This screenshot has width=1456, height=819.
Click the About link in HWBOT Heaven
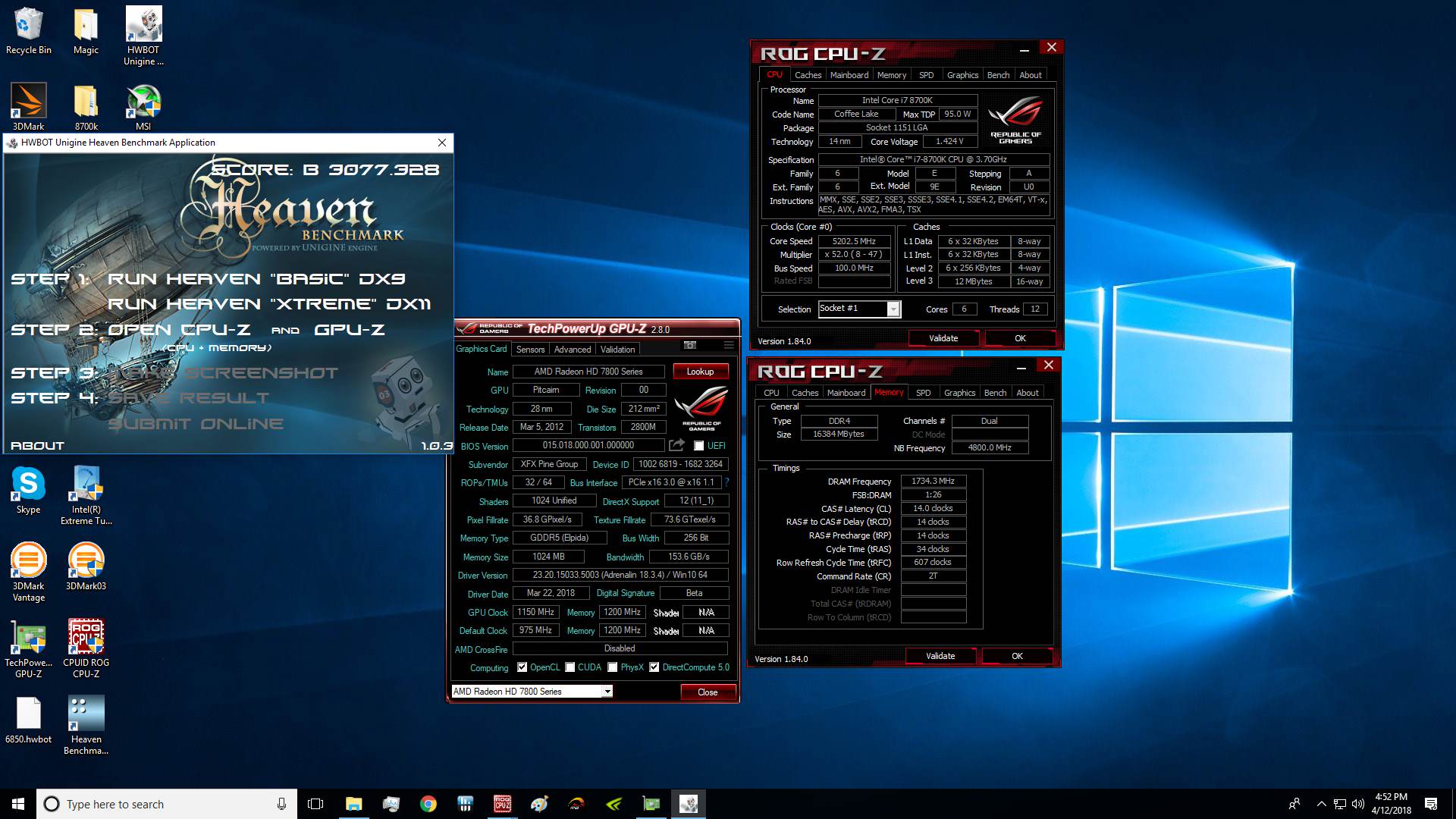pos(37,446)
